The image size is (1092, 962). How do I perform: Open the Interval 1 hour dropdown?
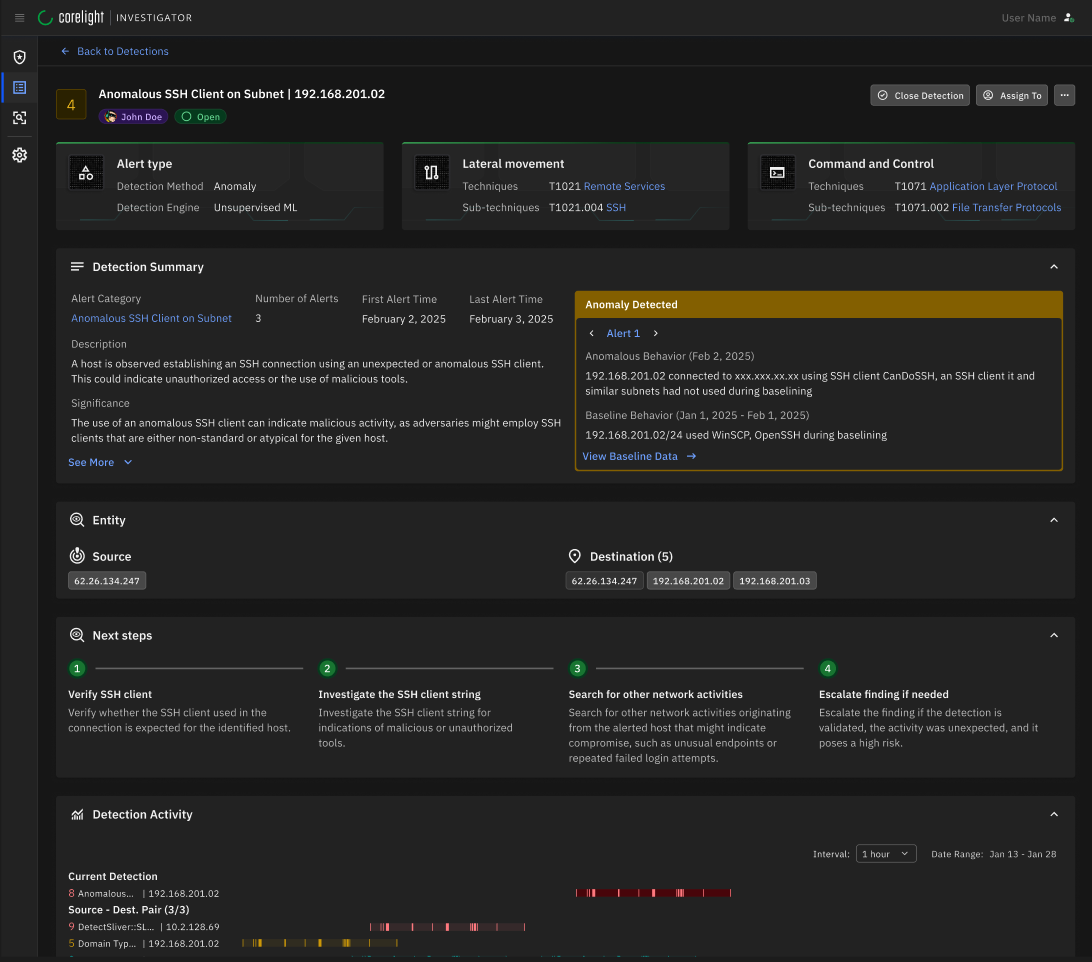886,854
